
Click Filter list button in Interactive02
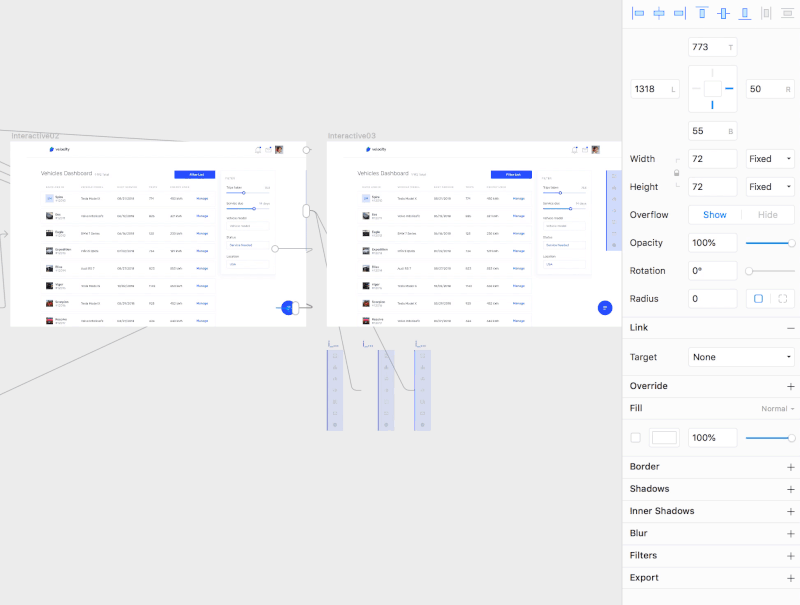click(195, 174)
